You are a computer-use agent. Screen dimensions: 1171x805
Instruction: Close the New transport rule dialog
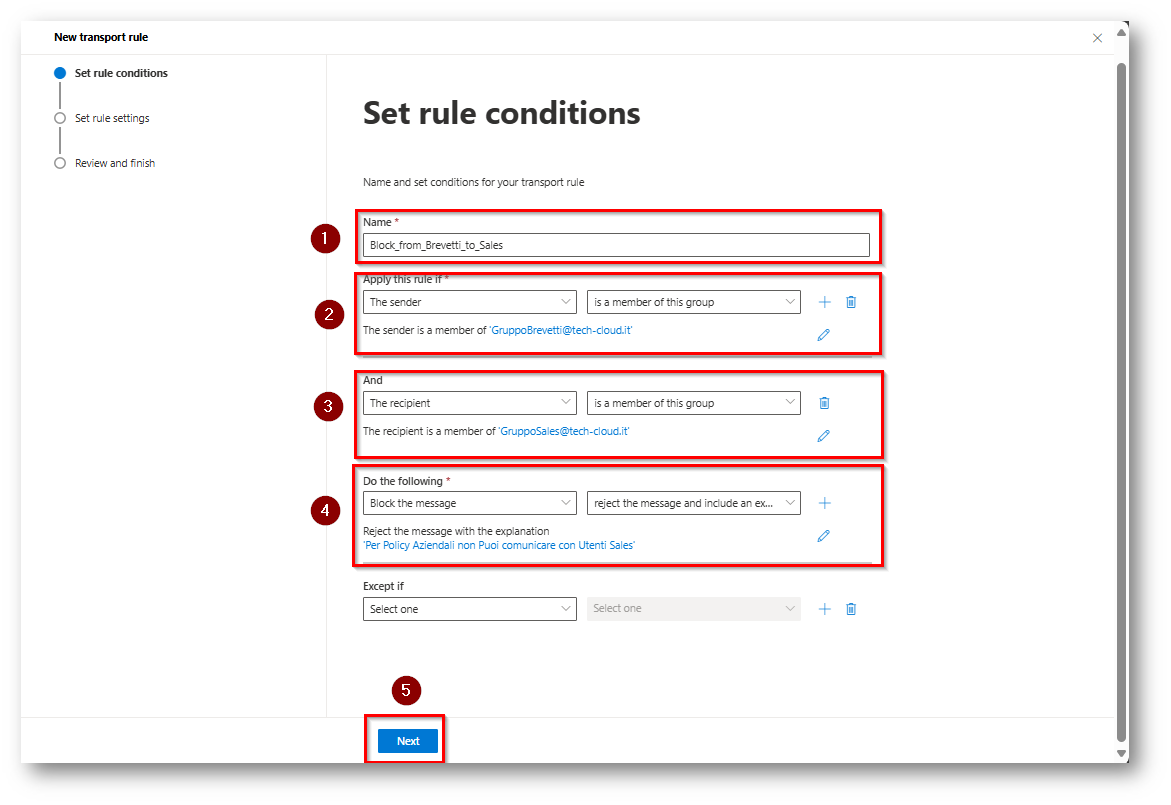[1097, 38]
